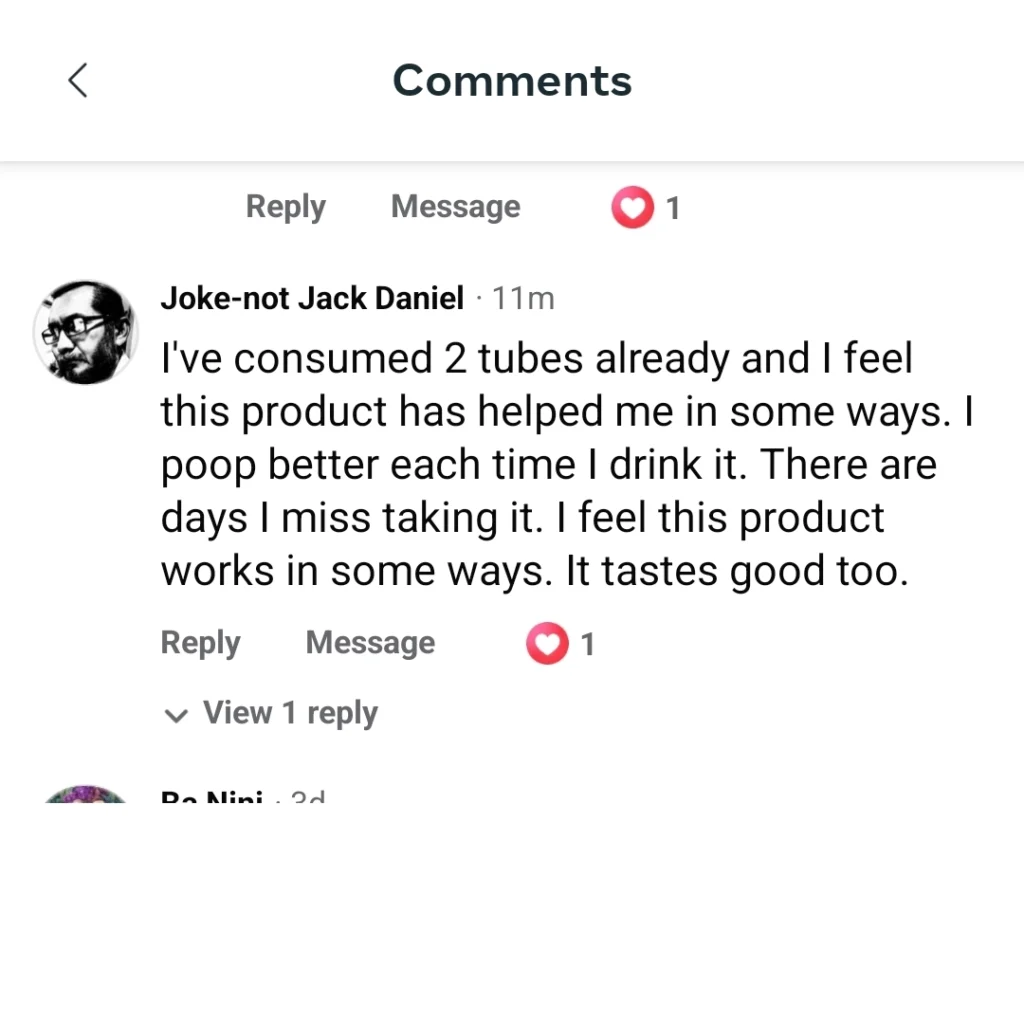Click the back arrow to exit Comments
Screen dimensions: 1024x1024
tap(78, 80)
